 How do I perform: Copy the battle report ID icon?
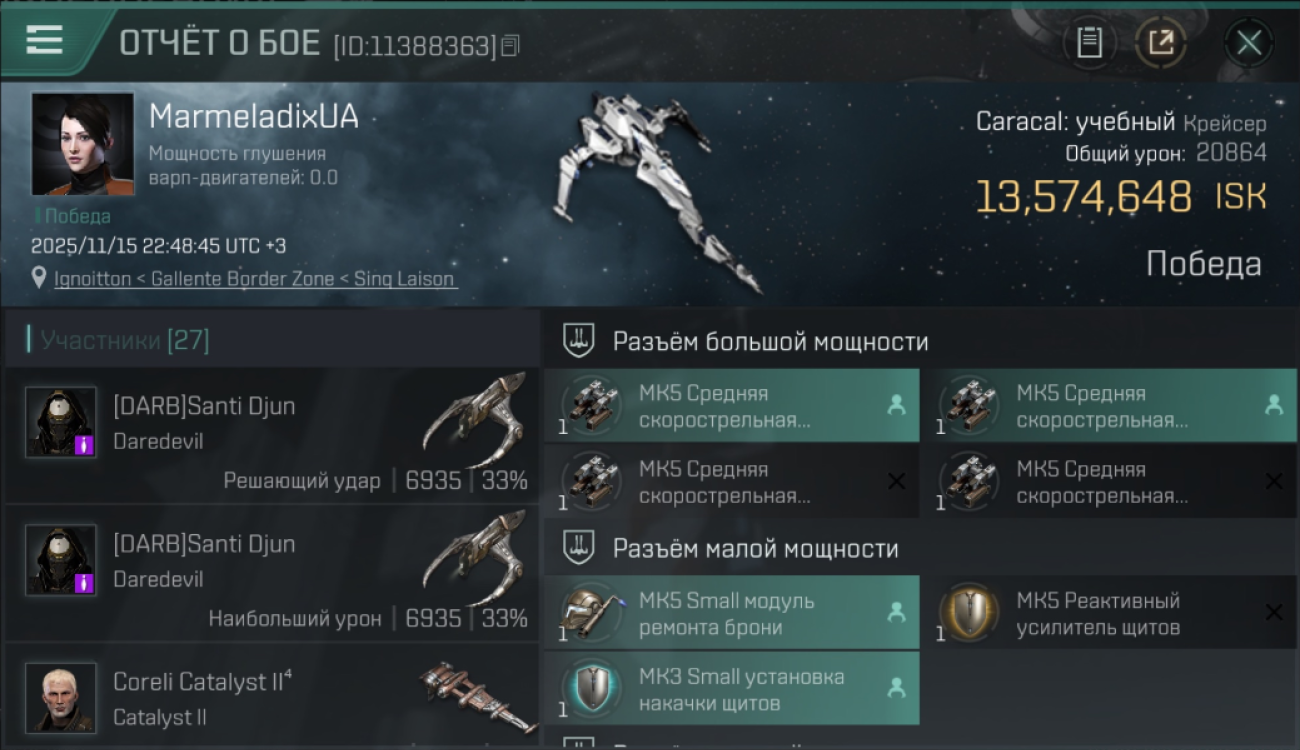[x=510, y=46]
